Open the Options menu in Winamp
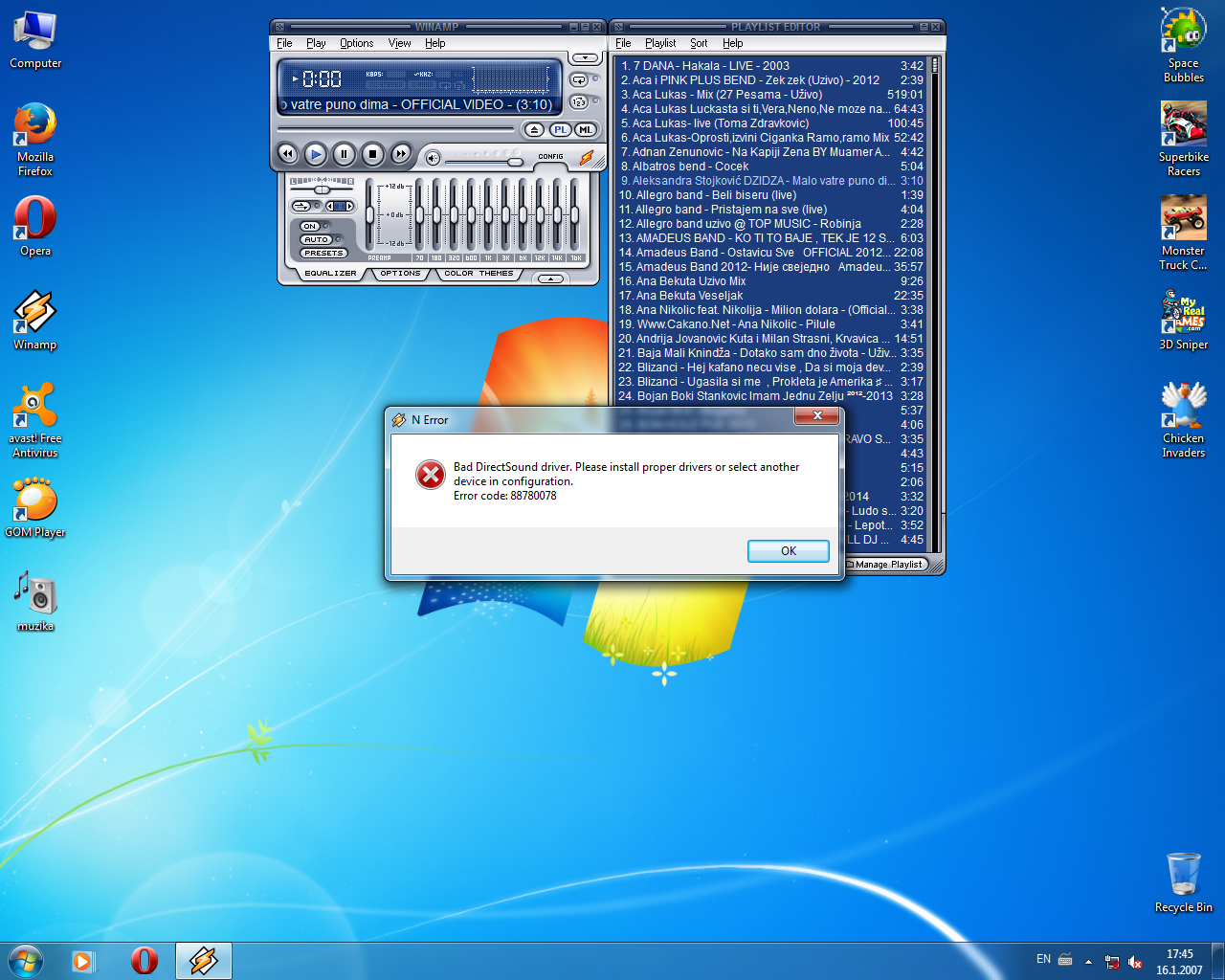This screenshot has width=1225, height=980. pyautogui.click(x=356, y=43)
